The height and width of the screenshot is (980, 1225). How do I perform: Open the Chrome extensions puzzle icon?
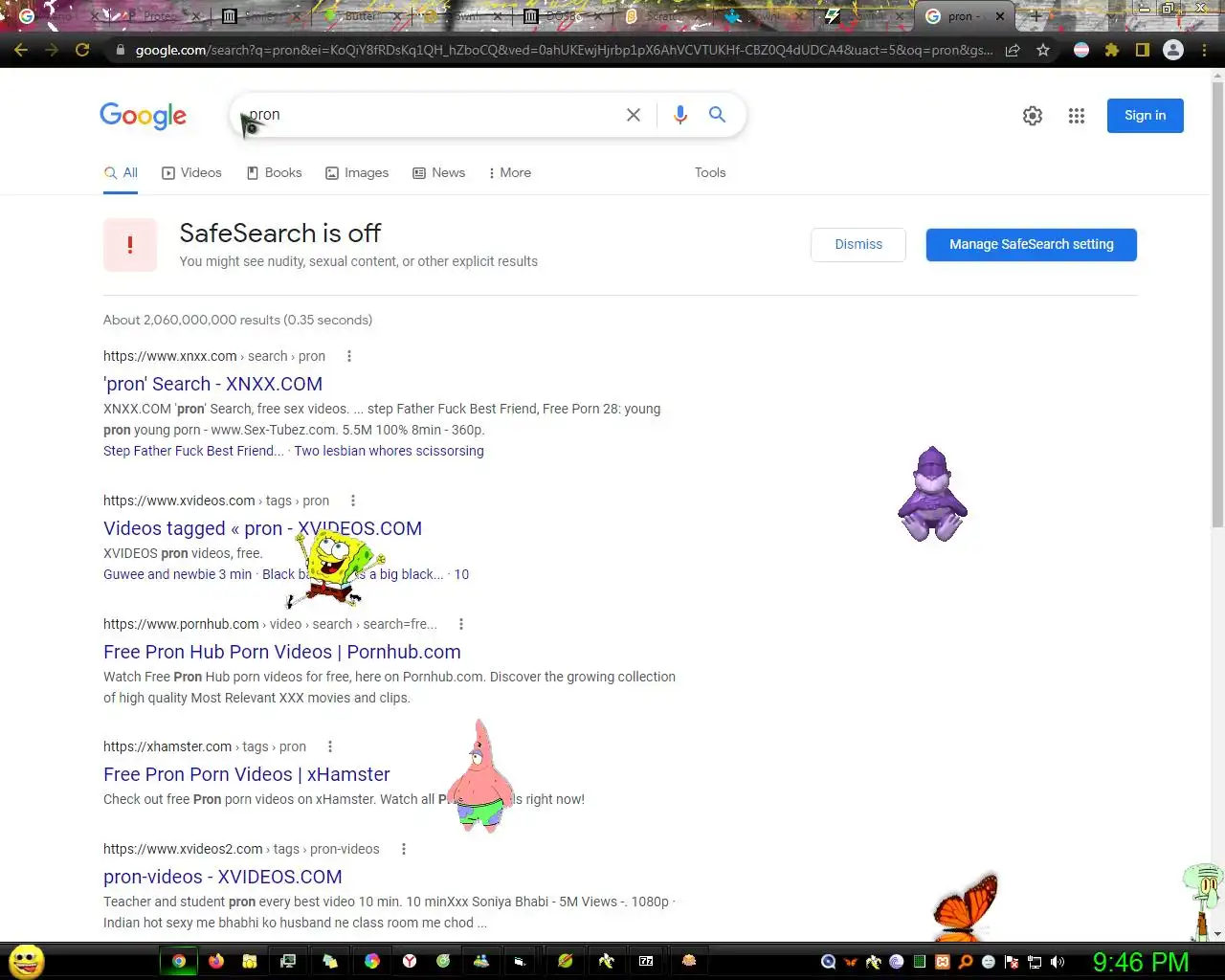[1112, 50]
